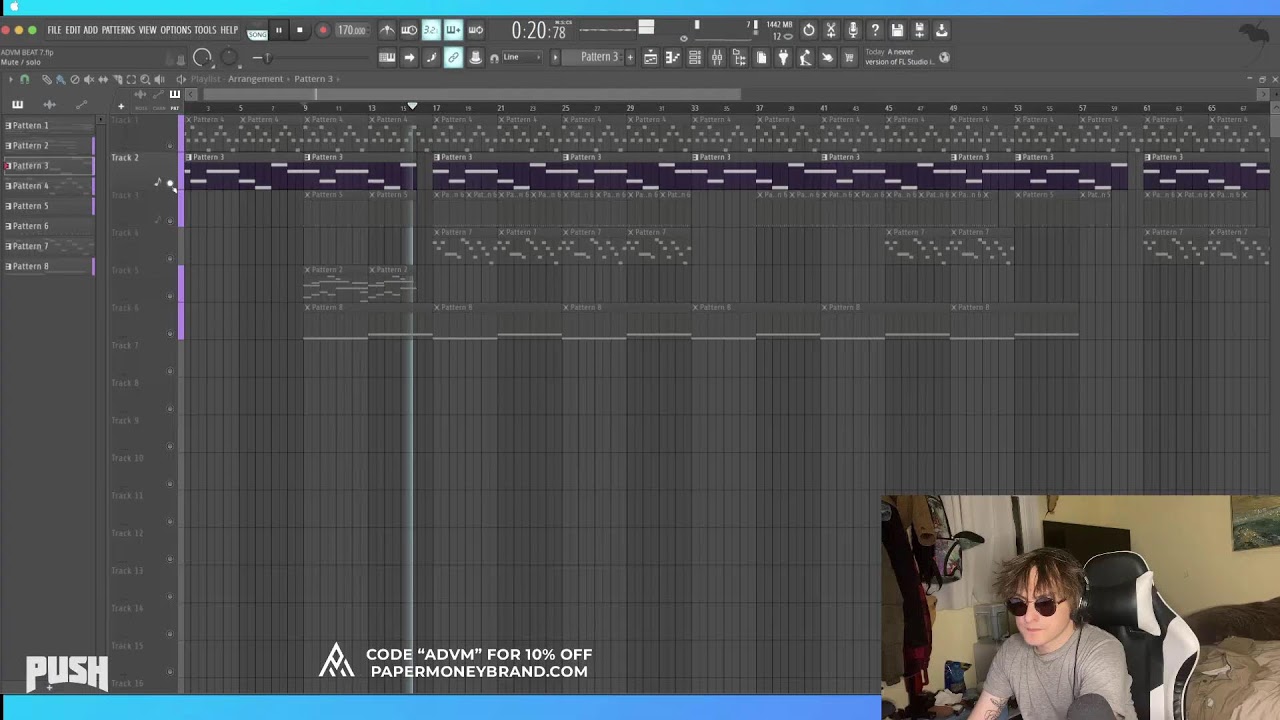
Task: Toggle wait for input before recording
Action: click(x=409, y=30)
